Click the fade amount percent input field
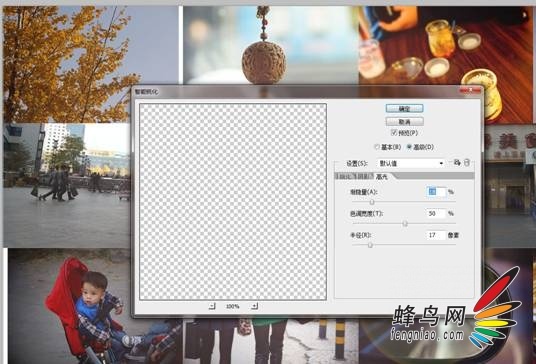 436,192
